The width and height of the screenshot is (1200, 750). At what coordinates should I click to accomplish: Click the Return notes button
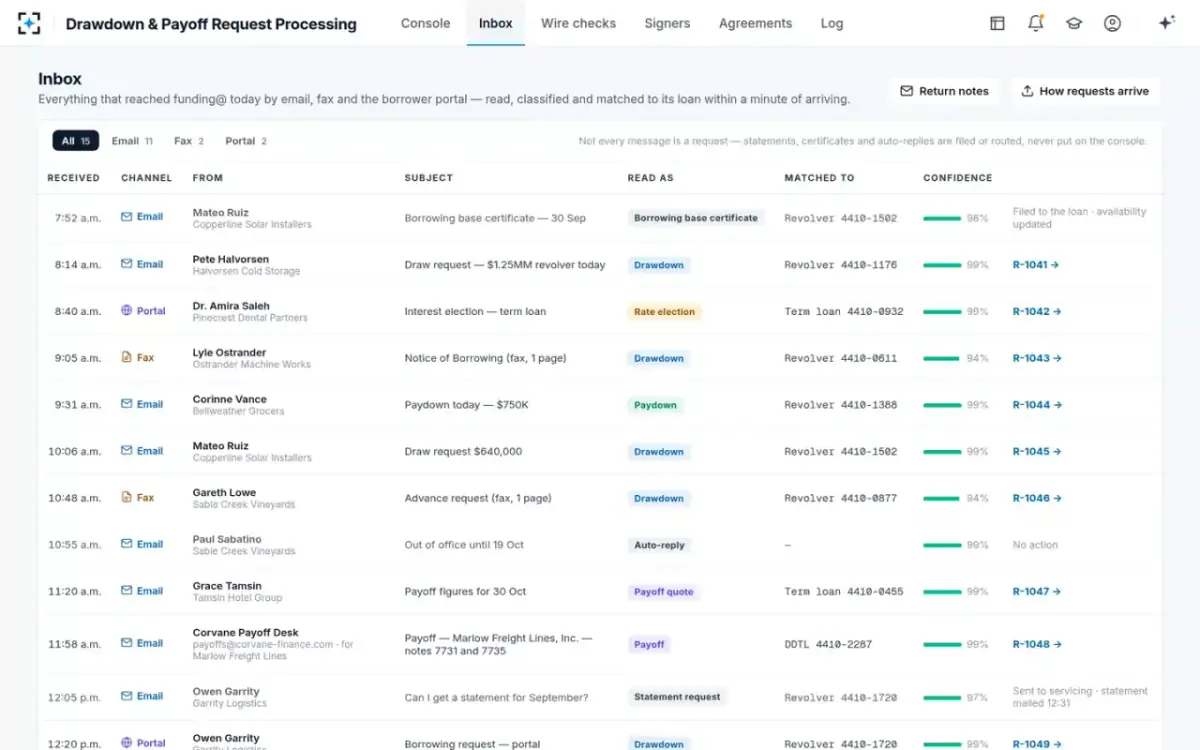(944, 91)
